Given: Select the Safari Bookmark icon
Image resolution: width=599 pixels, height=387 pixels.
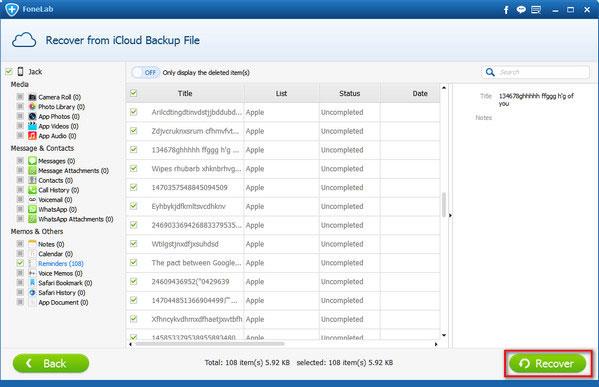Looking at the screenshot, I should coord(32,283).
